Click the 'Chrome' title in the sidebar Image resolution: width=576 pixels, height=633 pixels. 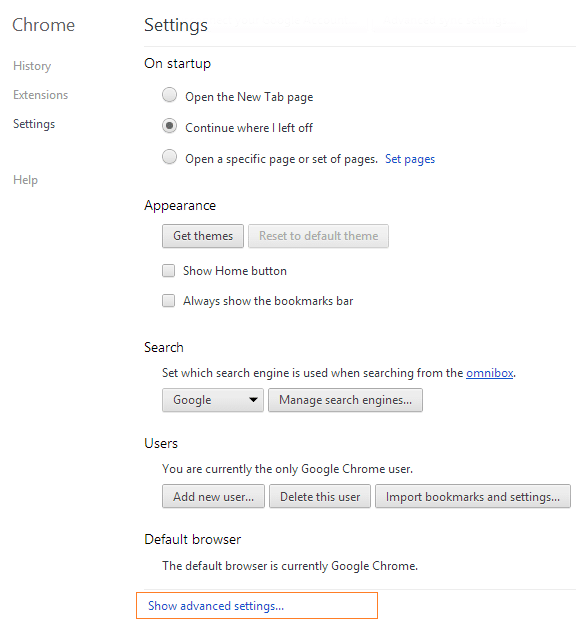pos(44,25)
